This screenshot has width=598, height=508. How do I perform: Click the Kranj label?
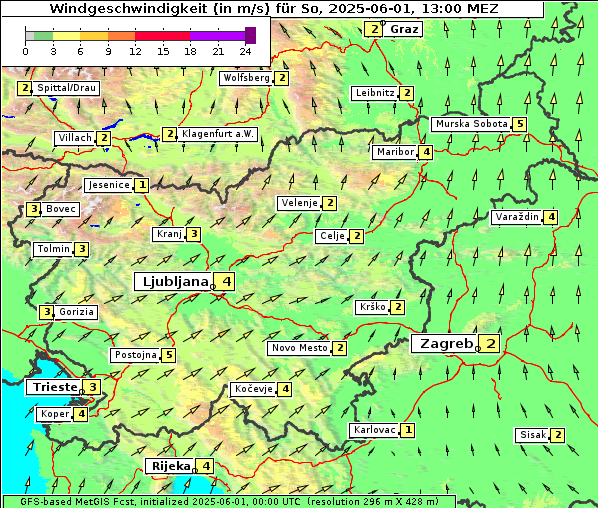tap(169, 234)
